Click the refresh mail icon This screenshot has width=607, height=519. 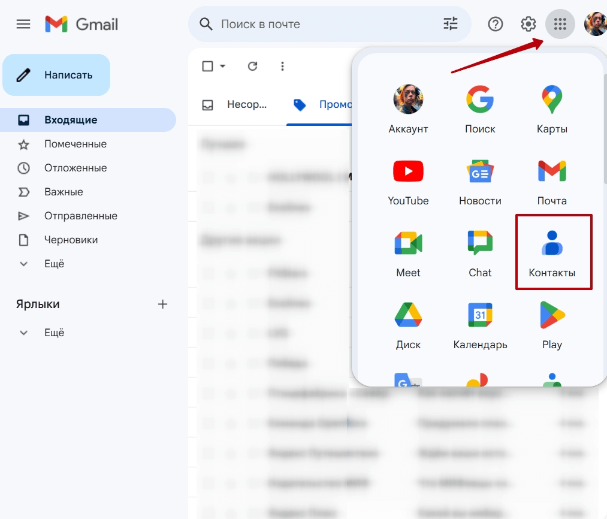click(252, 66)
